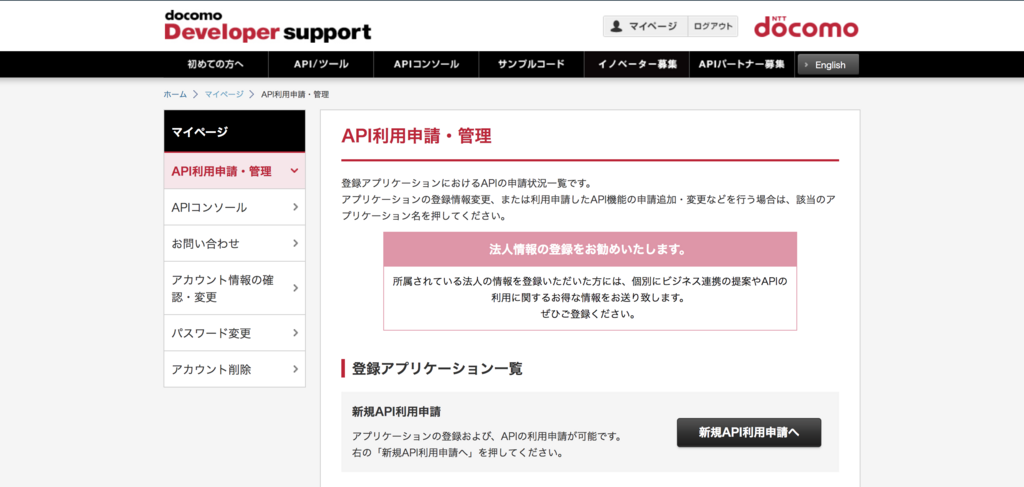Click the API利用申請・管理 page heading
1024x487 pixels.
tap(416, 136)
